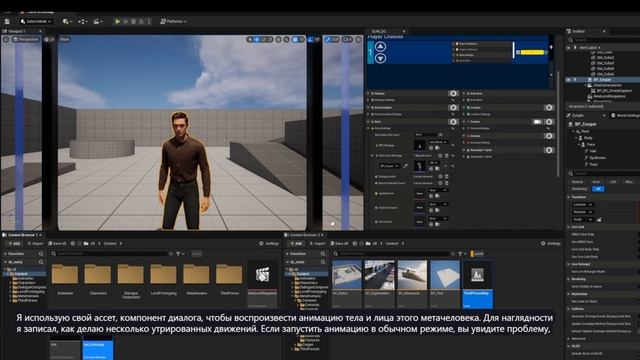This screenshot has width=640, height=360.
Task: Open the Metahumans folder in Content Browser 1
Action: pos(196,279)
